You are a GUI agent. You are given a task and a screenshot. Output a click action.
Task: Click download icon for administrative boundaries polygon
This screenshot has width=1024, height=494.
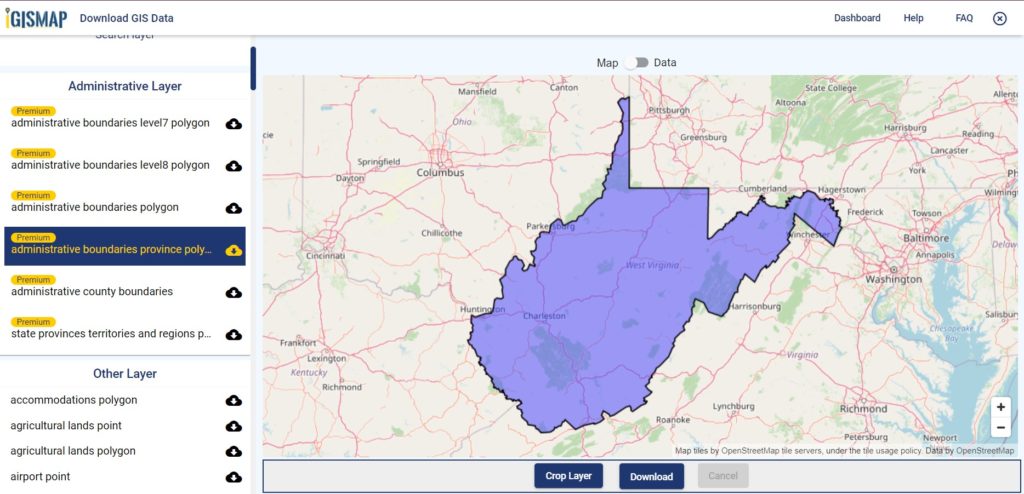pyautogui.click(x=234, y=208)
